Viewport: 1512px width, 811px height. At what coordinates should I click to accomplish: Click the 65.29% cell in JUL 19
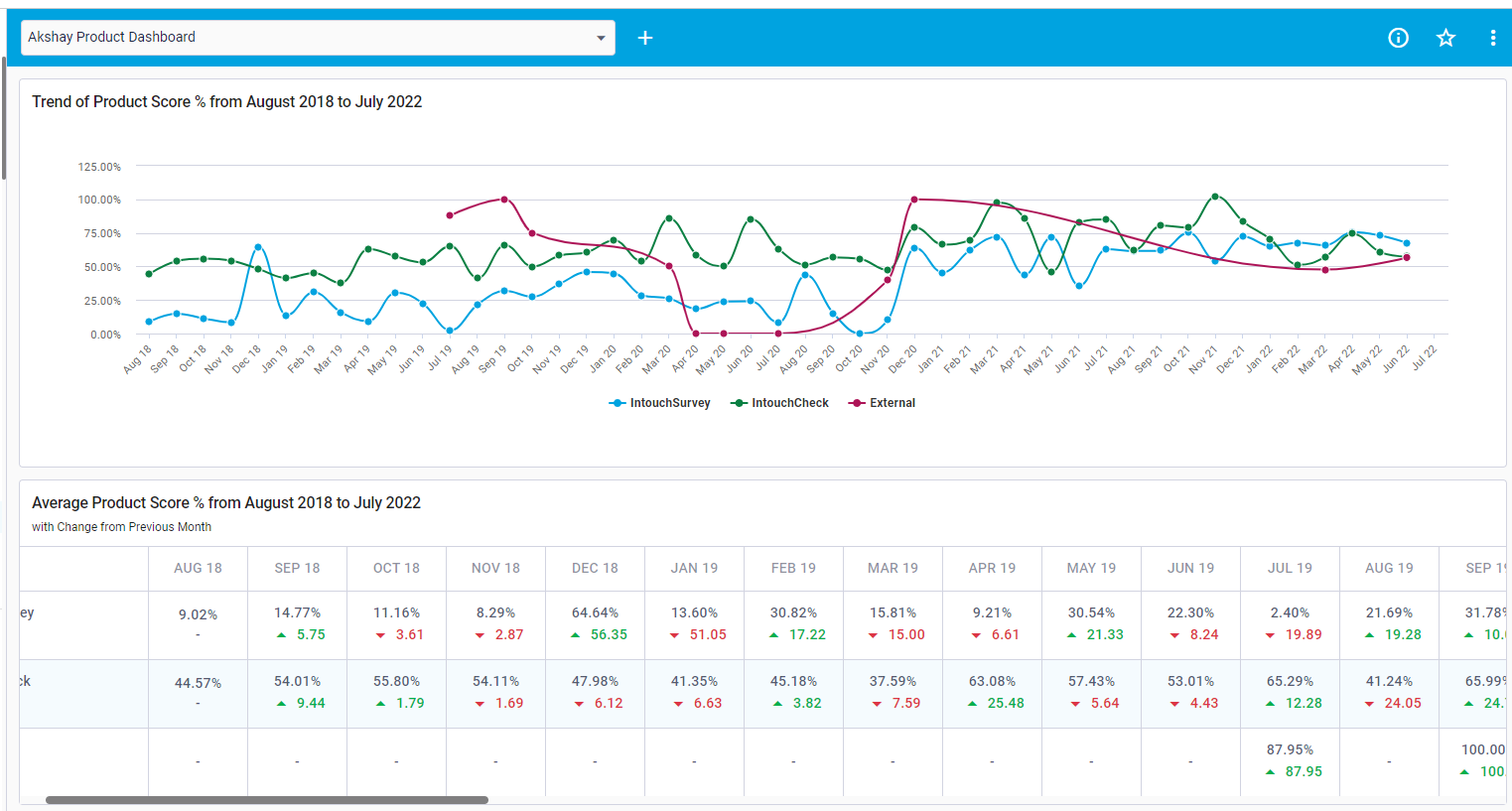pyautogui.click(x=1290, y=681)
